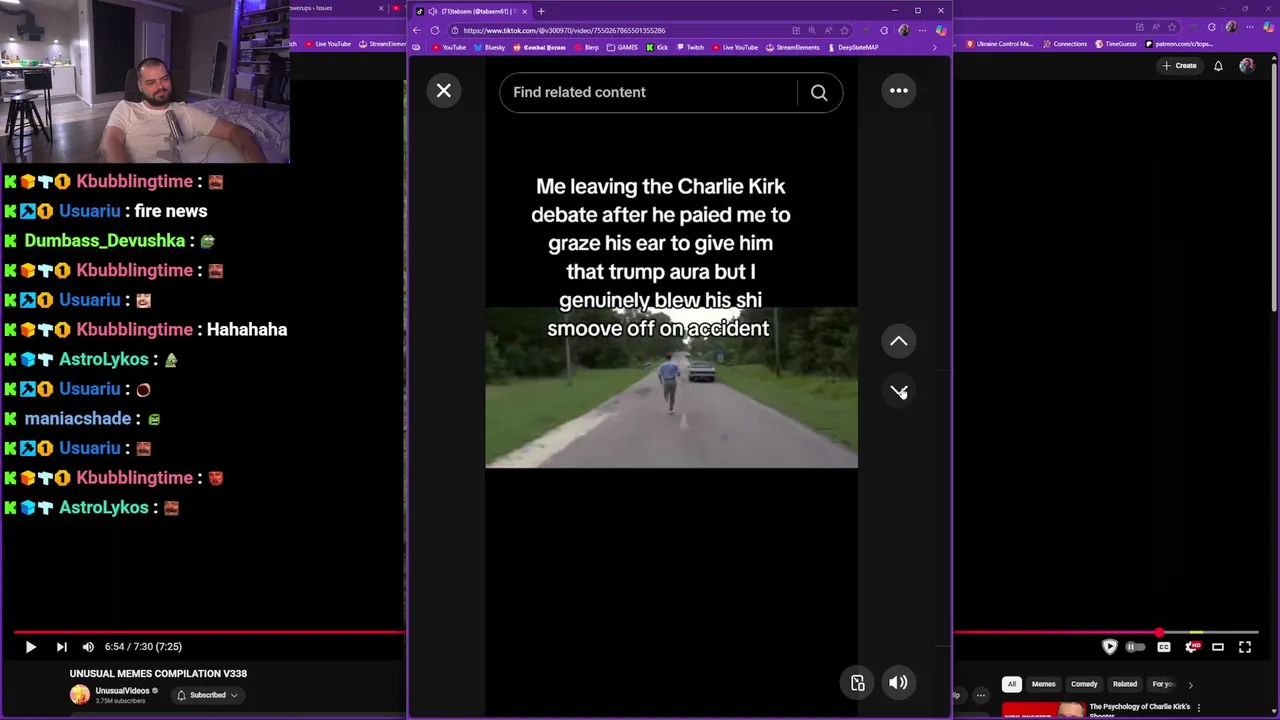Click the TikTok video frame

pyautogui.click(x=671, y=388)
